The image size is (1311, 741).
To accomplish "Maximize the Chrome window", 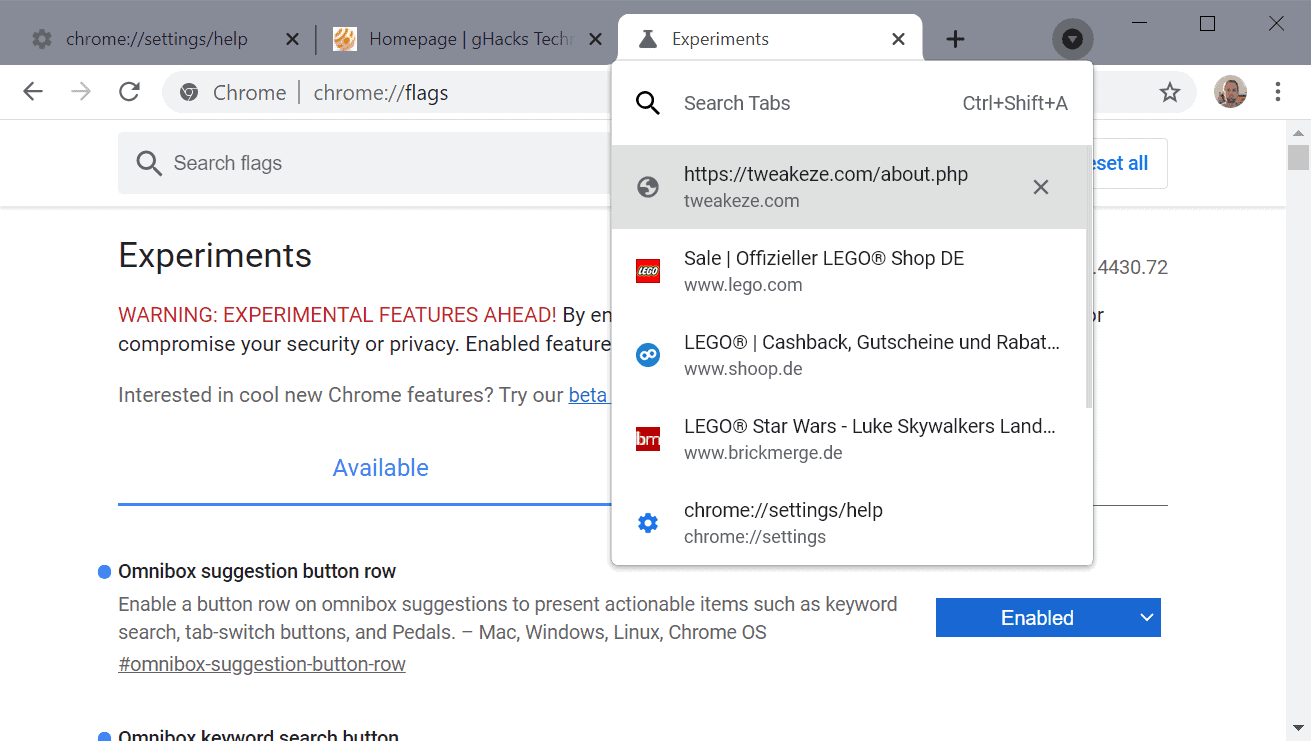I will click(1207, 24).
